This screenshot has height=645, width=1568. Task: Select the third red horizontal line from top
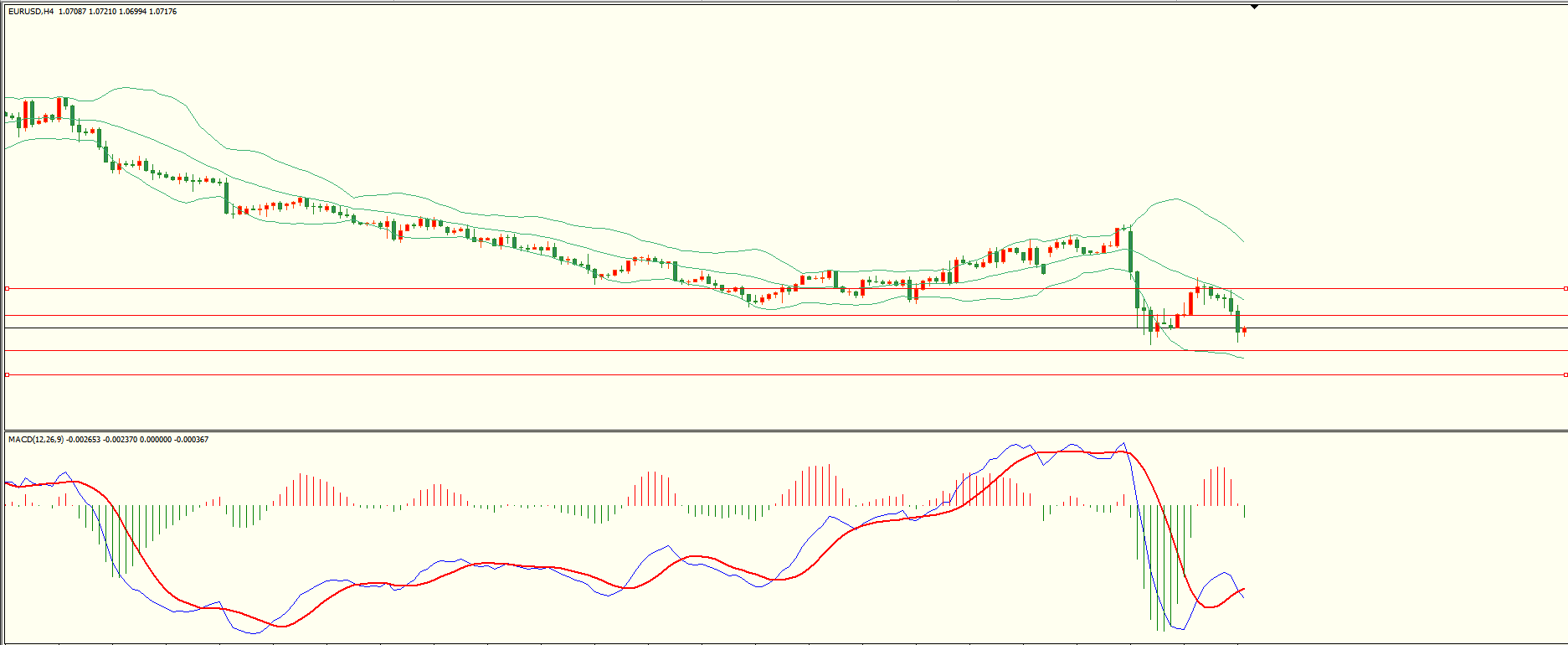coord(586,350)
